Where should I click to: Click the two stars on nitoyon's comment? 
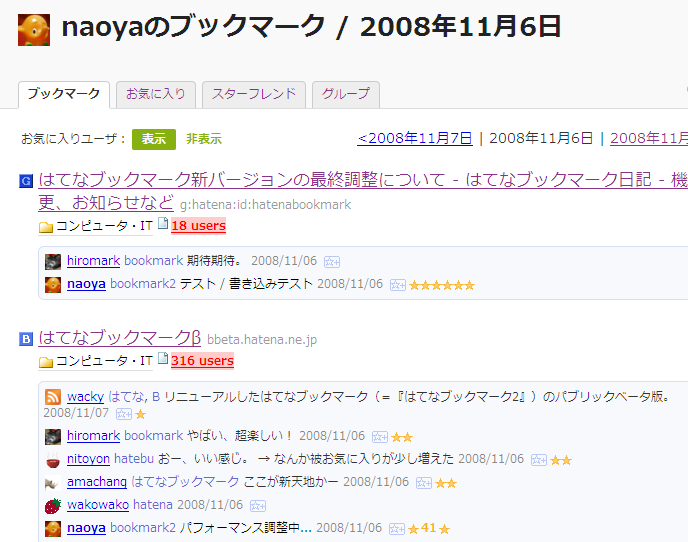click(x=561, y=460)
